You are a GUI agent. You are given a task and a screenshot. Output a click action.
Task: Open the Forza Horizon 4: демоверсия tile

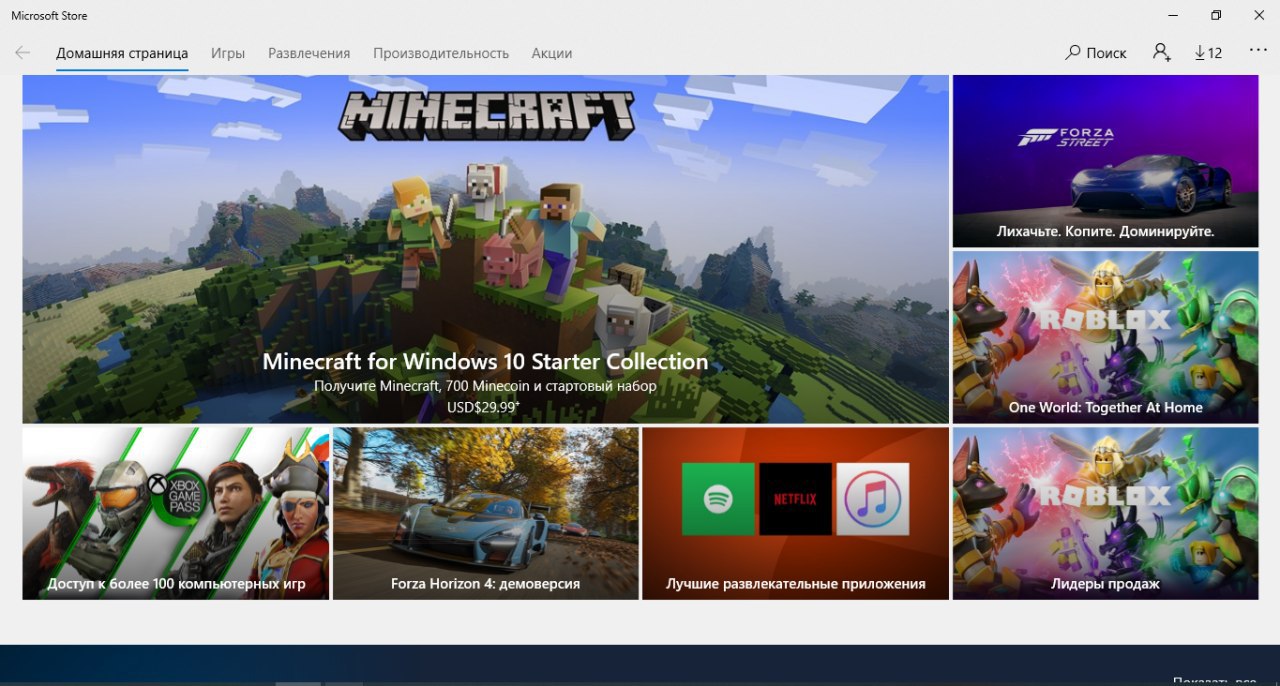(x=485, y=513)
